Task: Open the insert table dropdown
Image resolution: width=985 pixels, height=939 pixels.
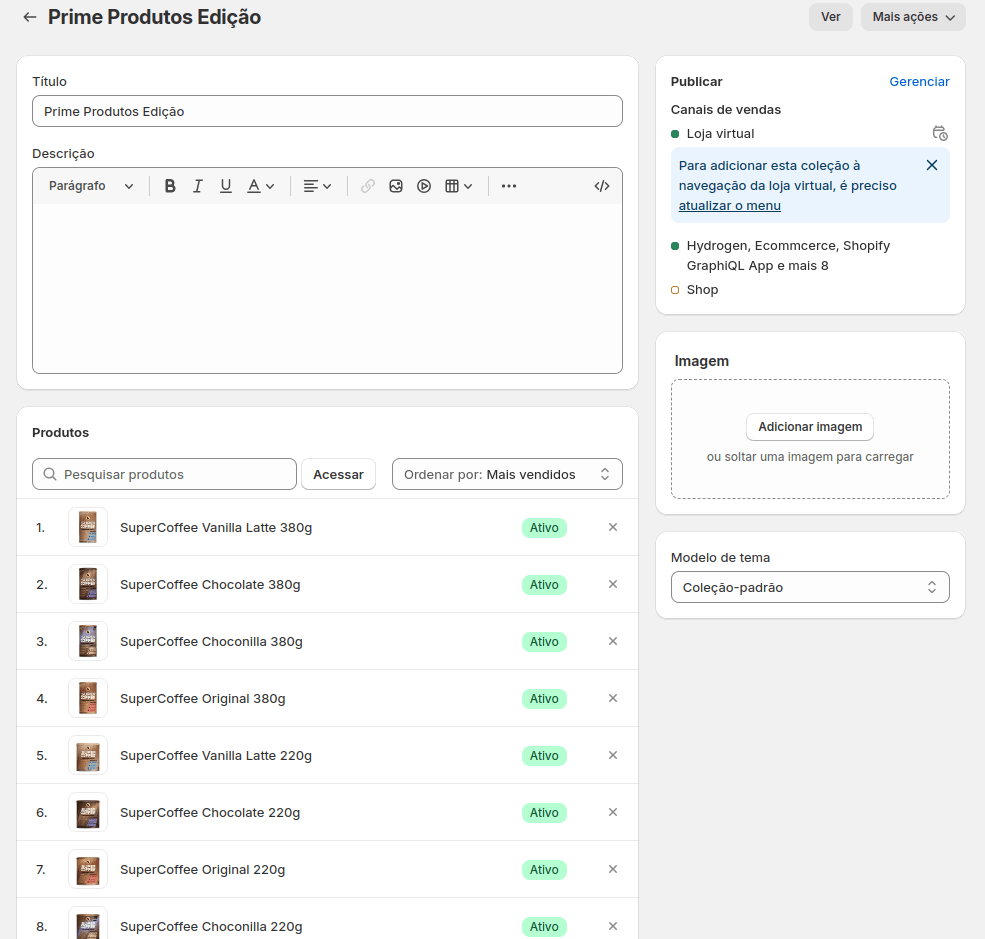Action: tap(459, 186)
